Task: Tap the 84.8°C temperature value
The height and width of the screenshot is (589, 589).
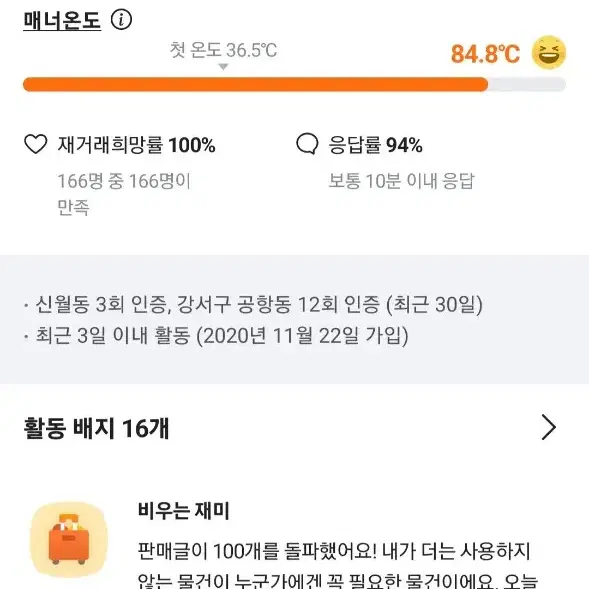Action: pyautogui.click(x=485, y=54)
